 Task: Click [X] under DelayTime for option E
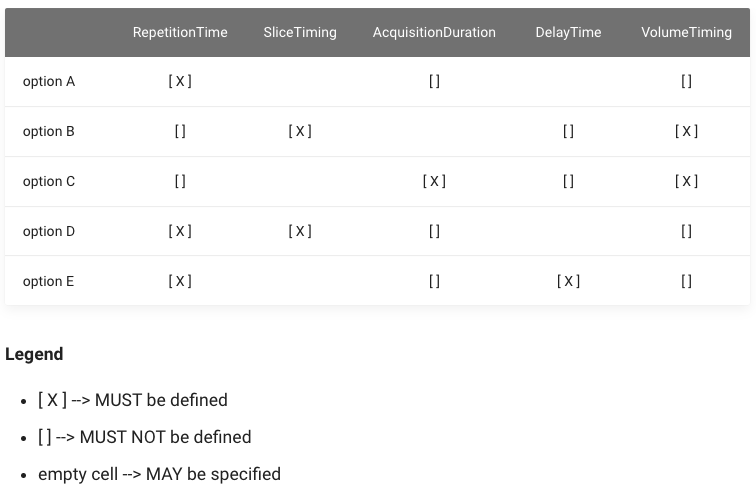tap(568, 281)
